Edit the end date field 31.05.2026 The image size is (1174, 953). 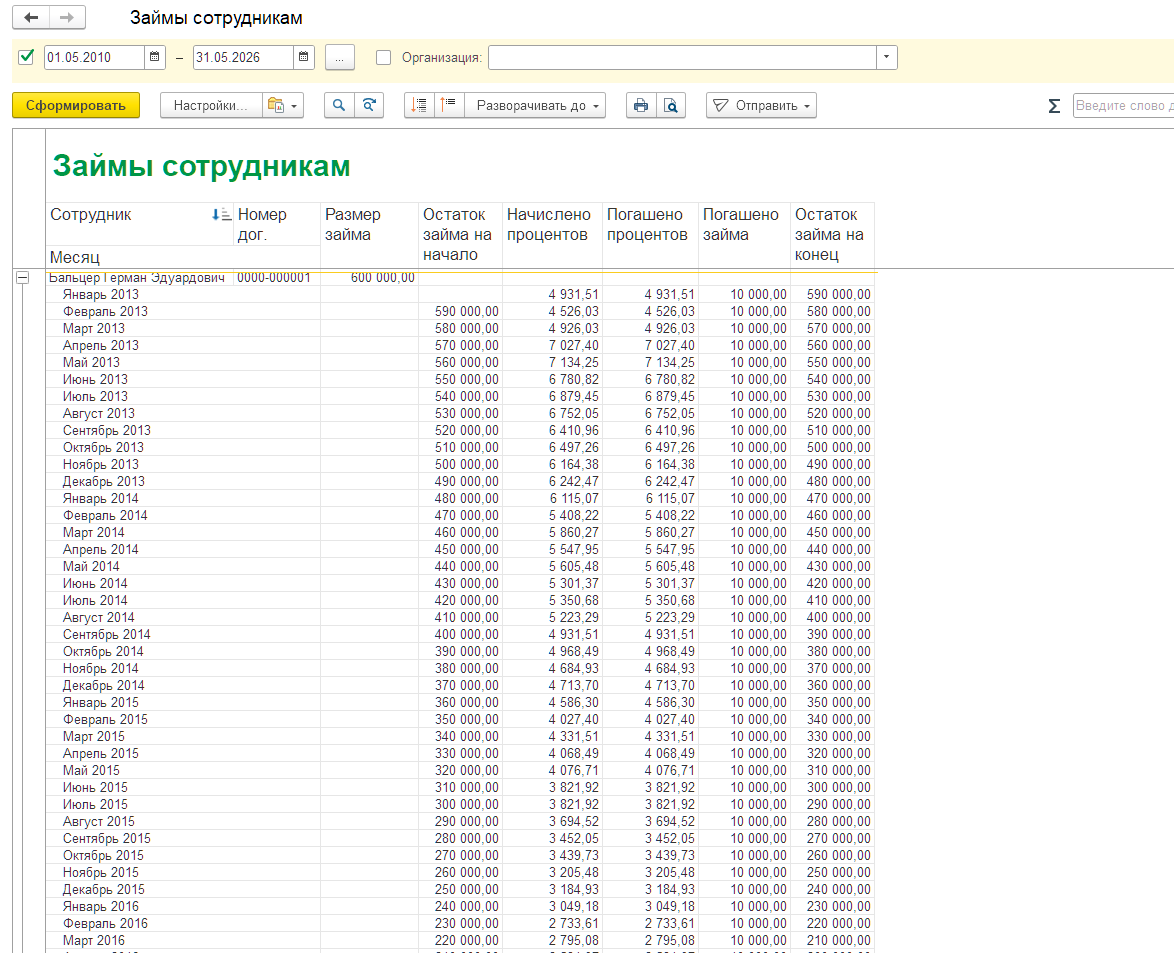pos(243,58)
